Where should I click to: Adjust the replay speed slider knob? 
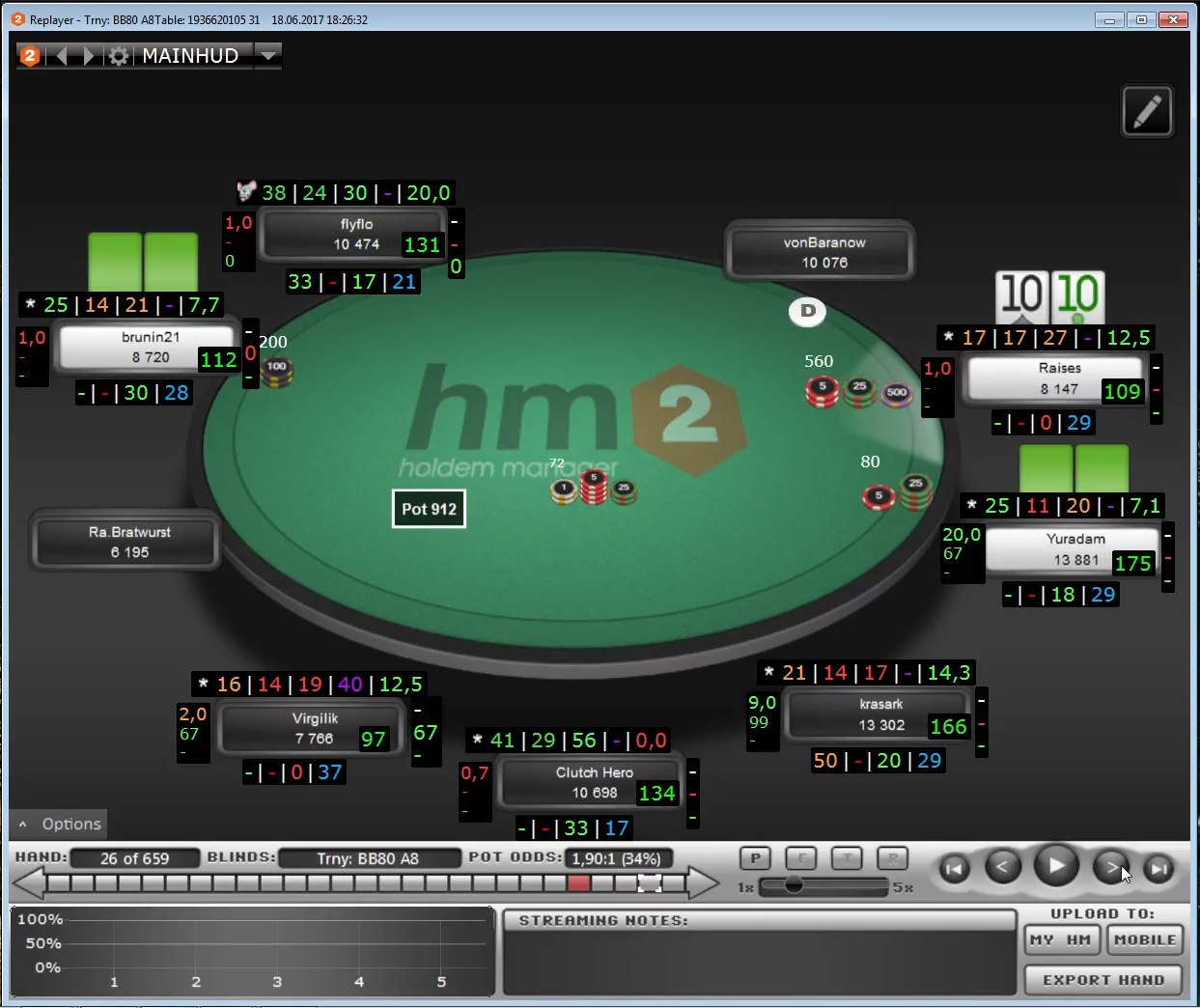coord(794,884)
